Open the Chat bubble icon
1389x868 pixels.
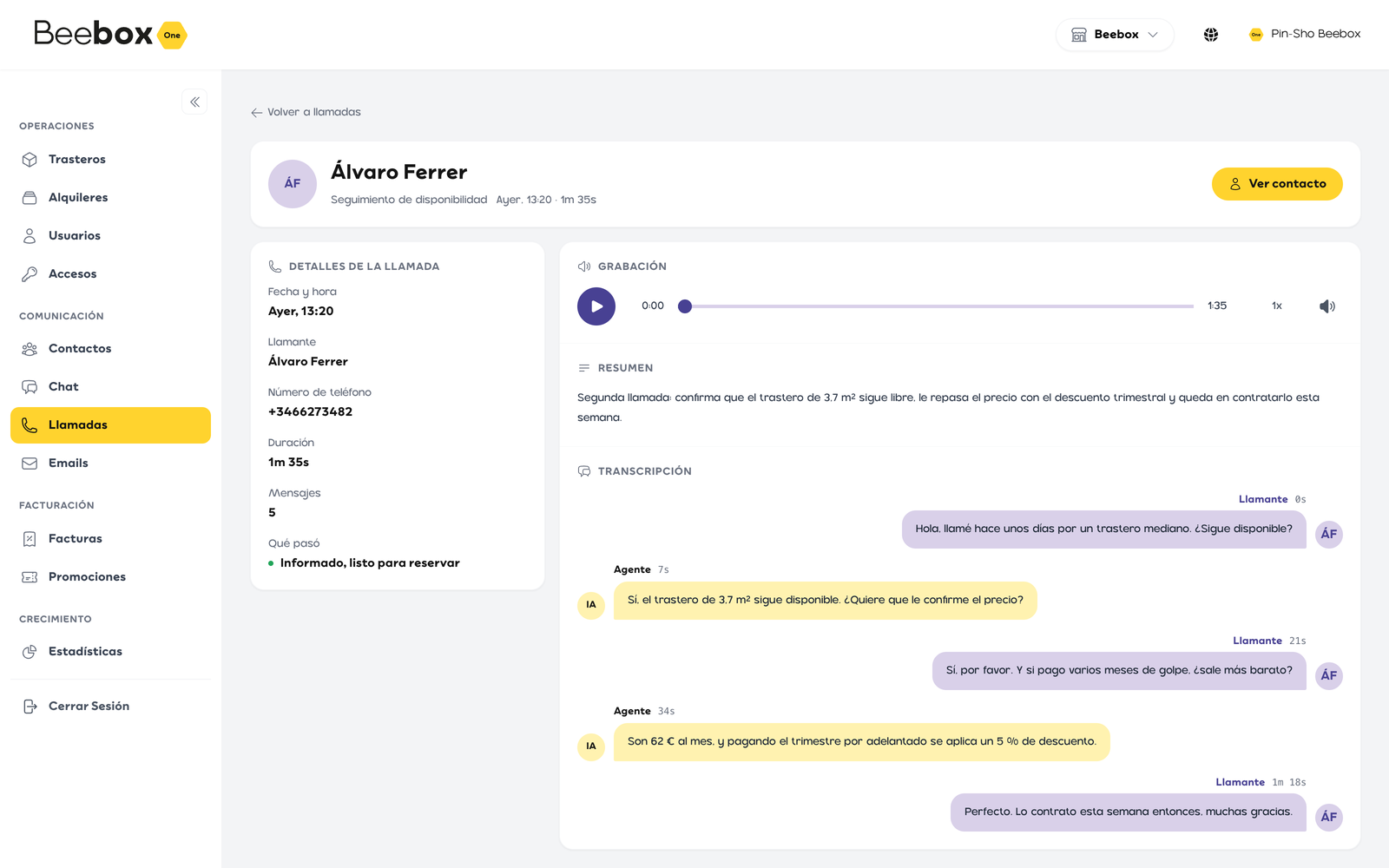(30, 387)
